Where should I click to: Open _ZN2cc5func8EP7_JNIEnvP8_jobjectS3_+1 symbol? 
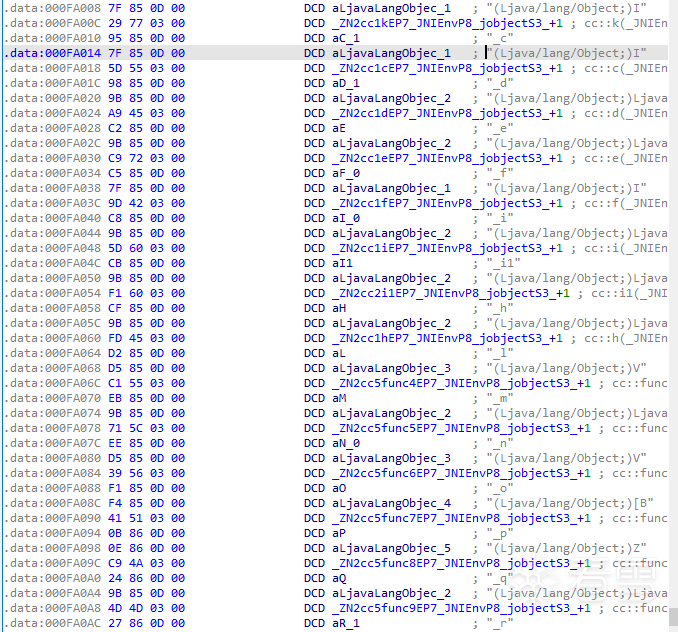point(461,563)
